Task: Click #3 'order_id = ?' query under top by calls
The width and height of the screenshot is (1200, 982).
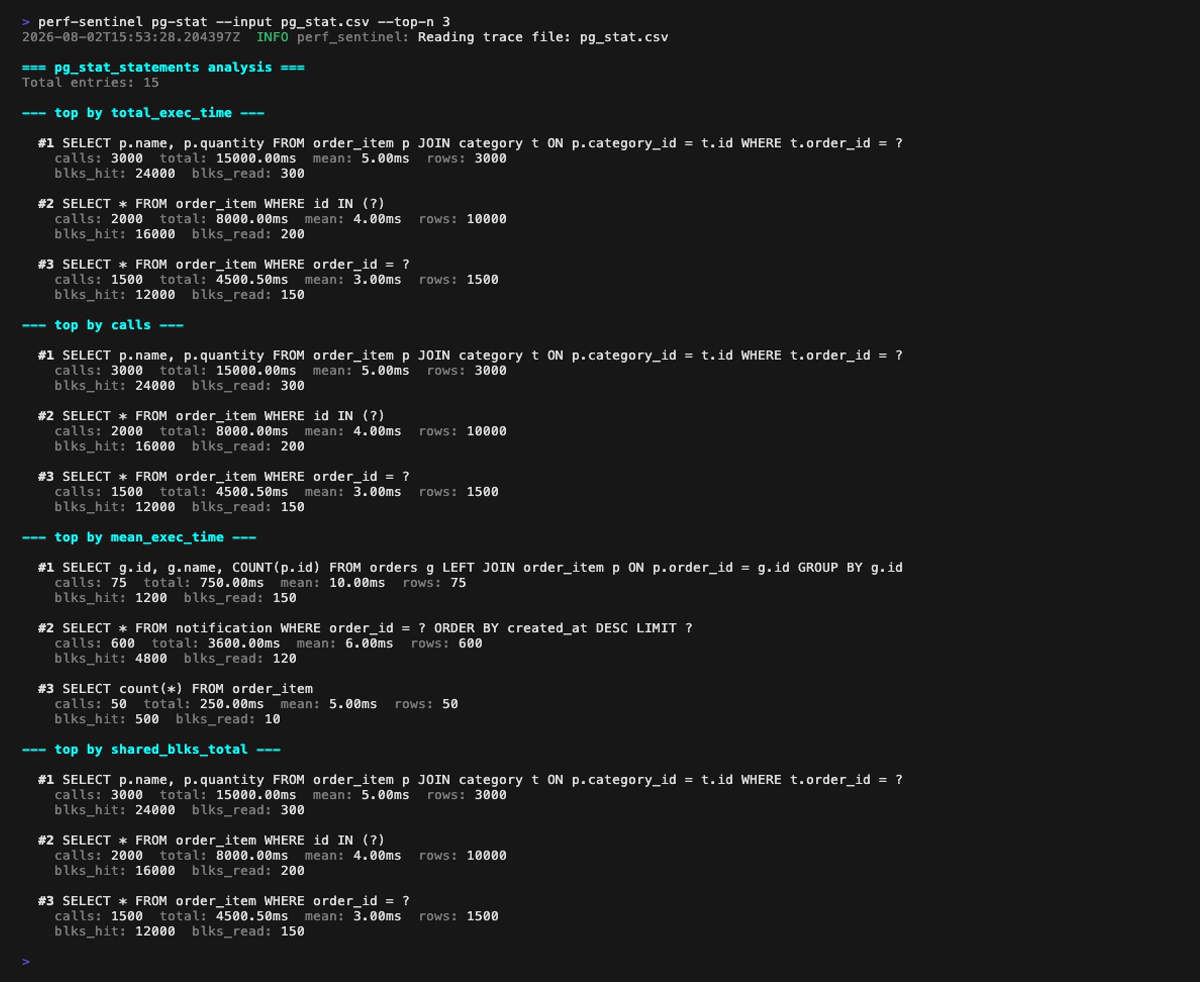Action: (224, 476)
